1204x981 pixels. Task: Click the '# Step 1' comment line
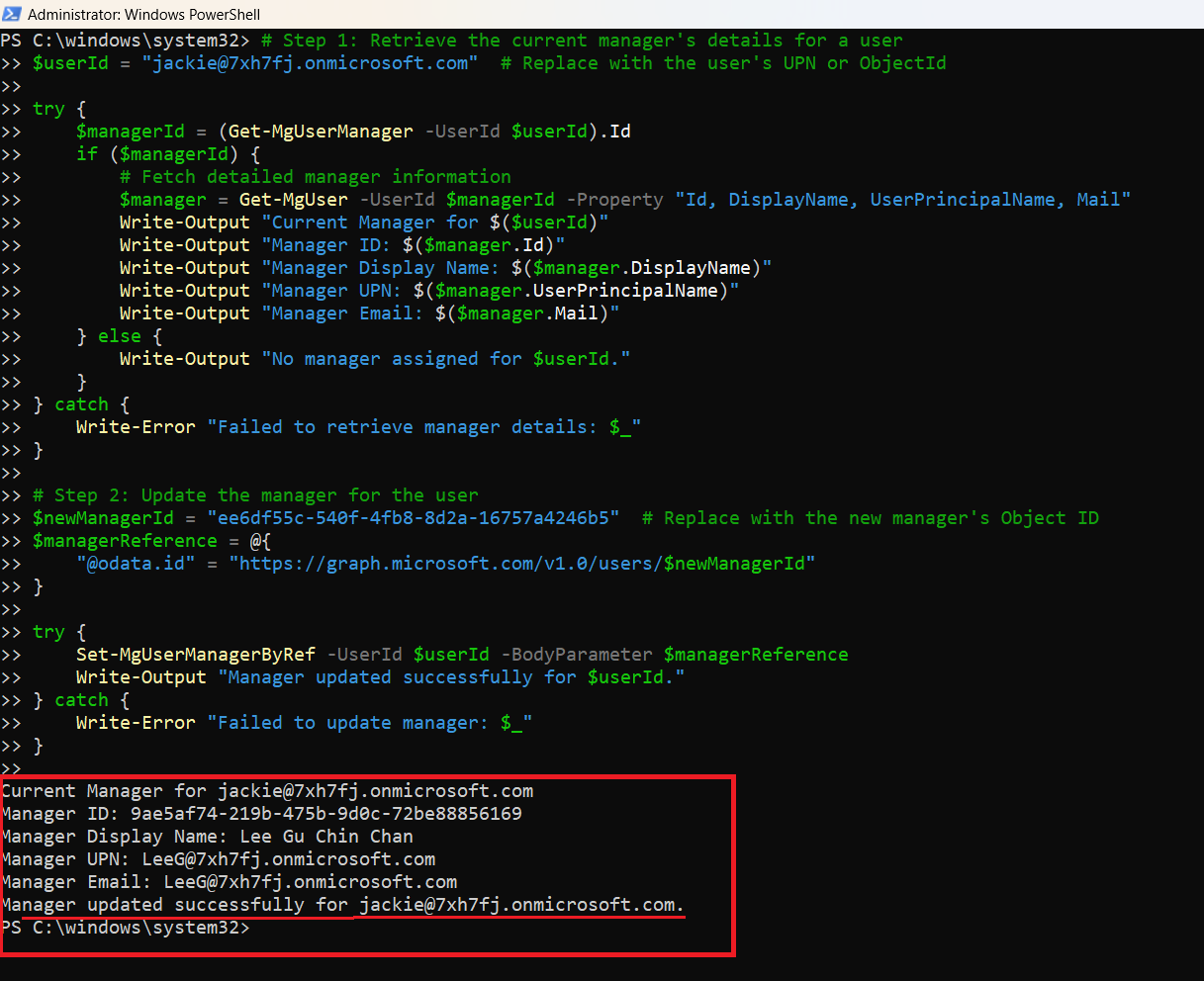tap(581, 41)
